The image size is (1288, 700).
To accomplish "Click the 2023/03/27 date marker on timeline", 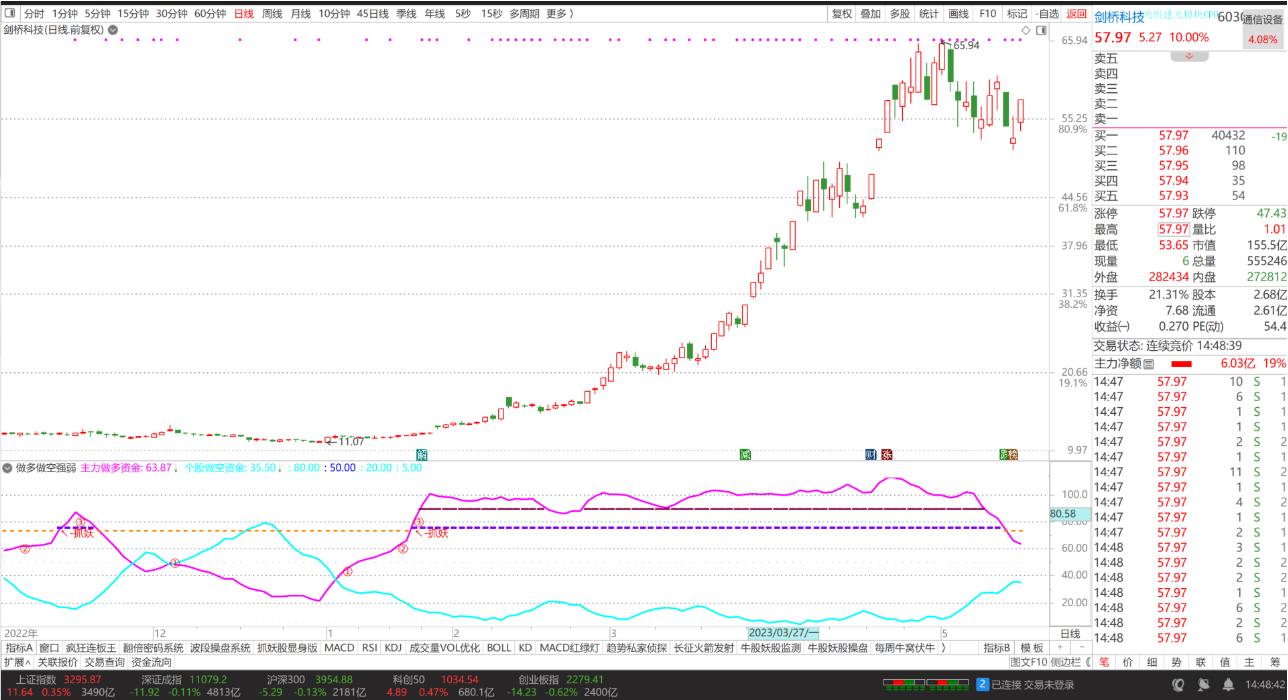I will [x=785, y=633].
